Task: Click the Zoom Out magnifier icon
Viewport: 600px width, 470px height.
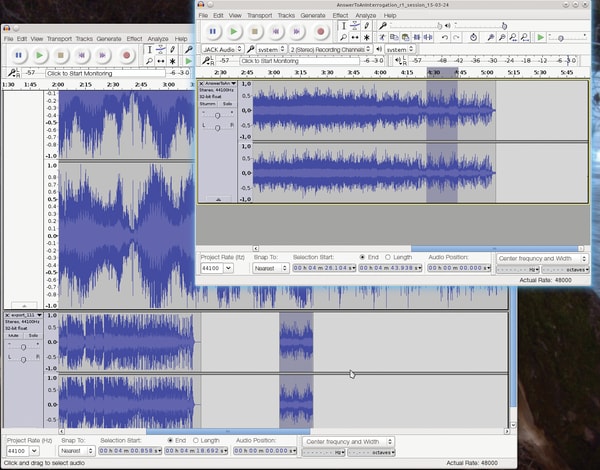Action: click(x=502, y=37)
